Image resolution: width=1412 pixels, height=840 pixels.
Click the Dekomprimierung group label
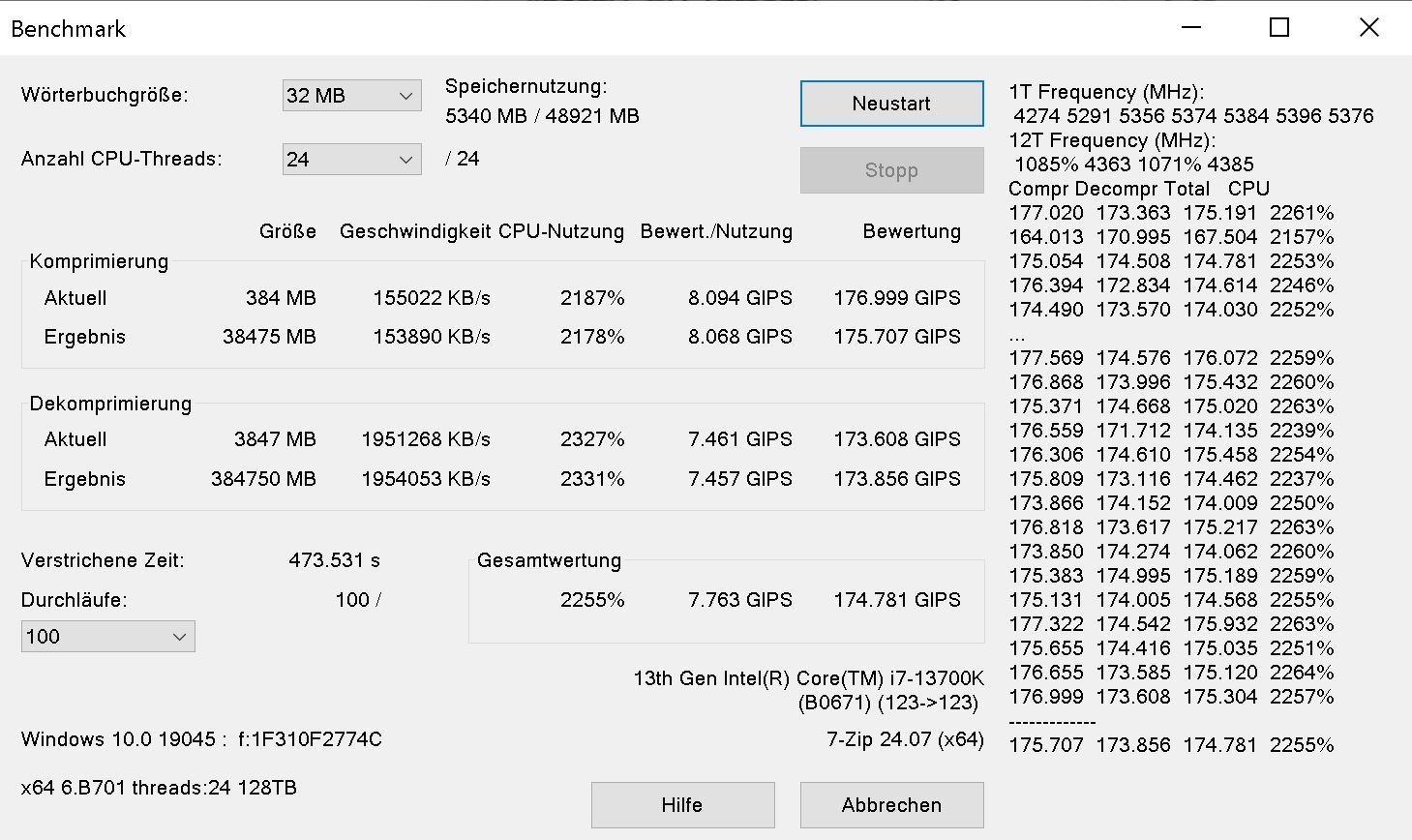click(x=110, y=404)
